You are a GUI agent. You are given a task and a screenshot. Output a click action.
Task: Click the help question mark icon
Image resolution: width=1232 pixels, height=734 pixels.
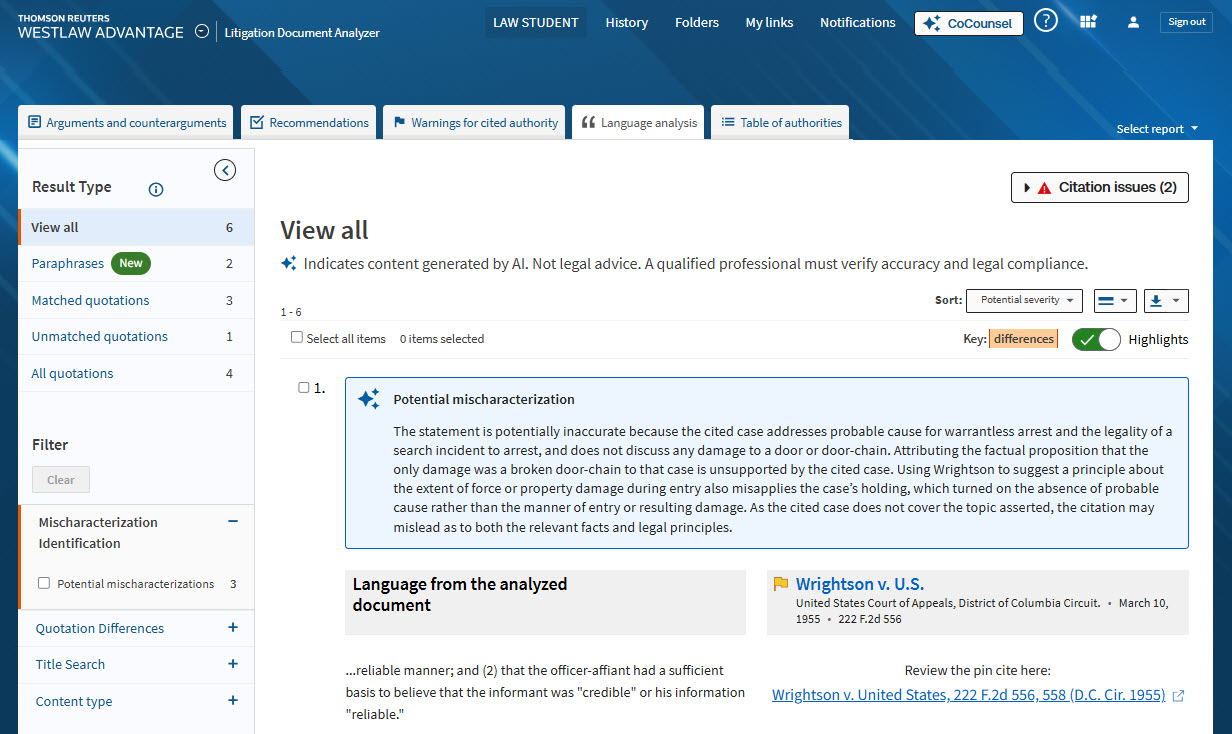1045,21
